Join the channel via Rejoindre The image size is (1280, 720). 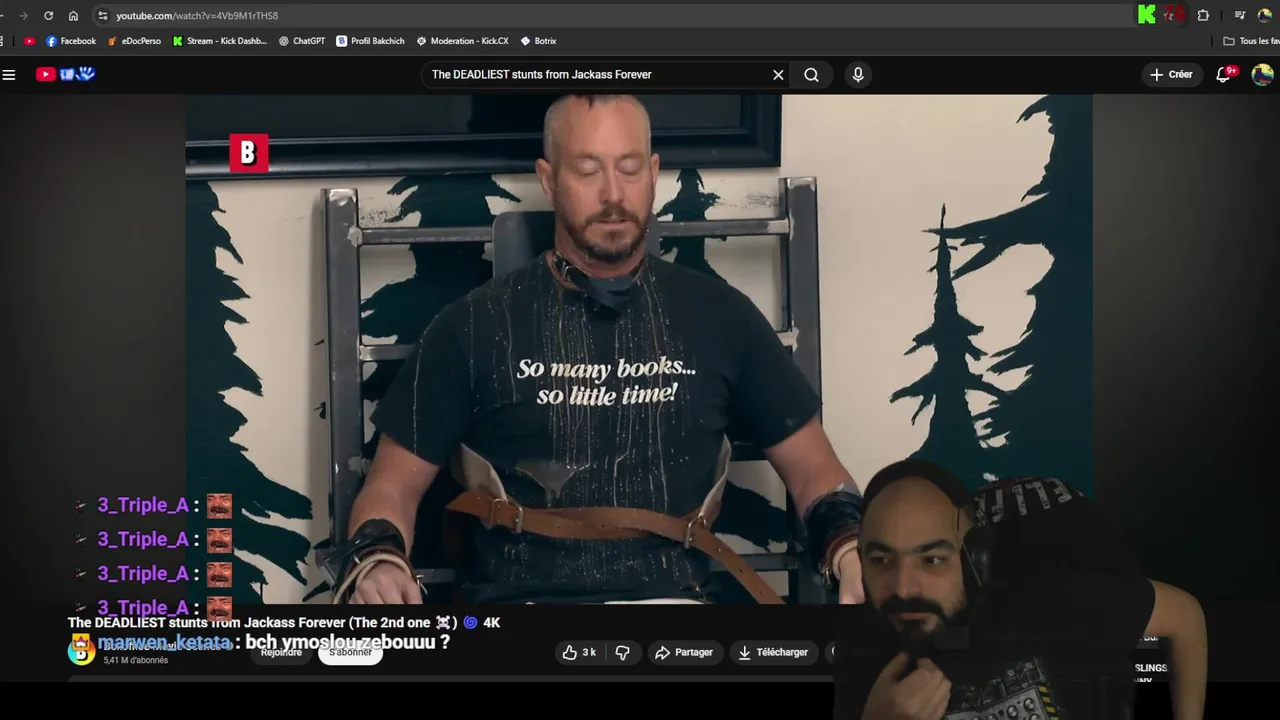[281, 652]
